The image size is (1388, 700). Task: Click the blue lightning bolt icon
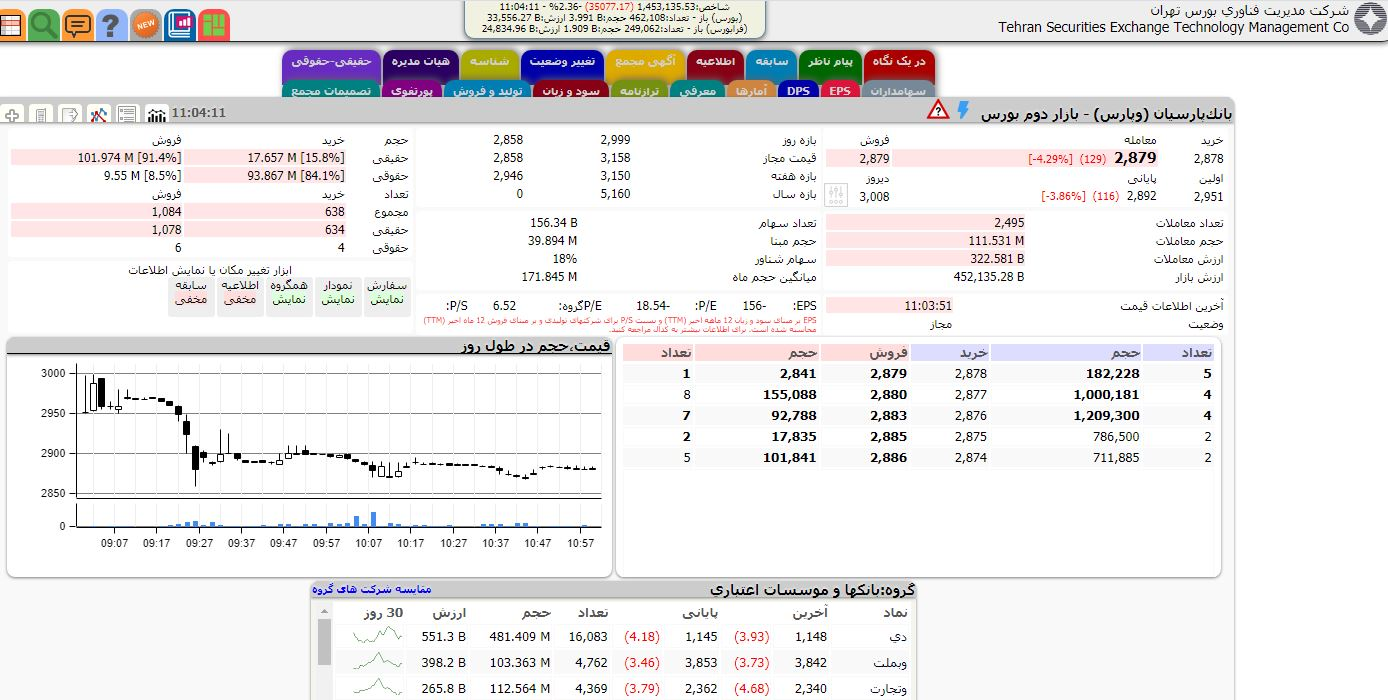click(964, 110)
